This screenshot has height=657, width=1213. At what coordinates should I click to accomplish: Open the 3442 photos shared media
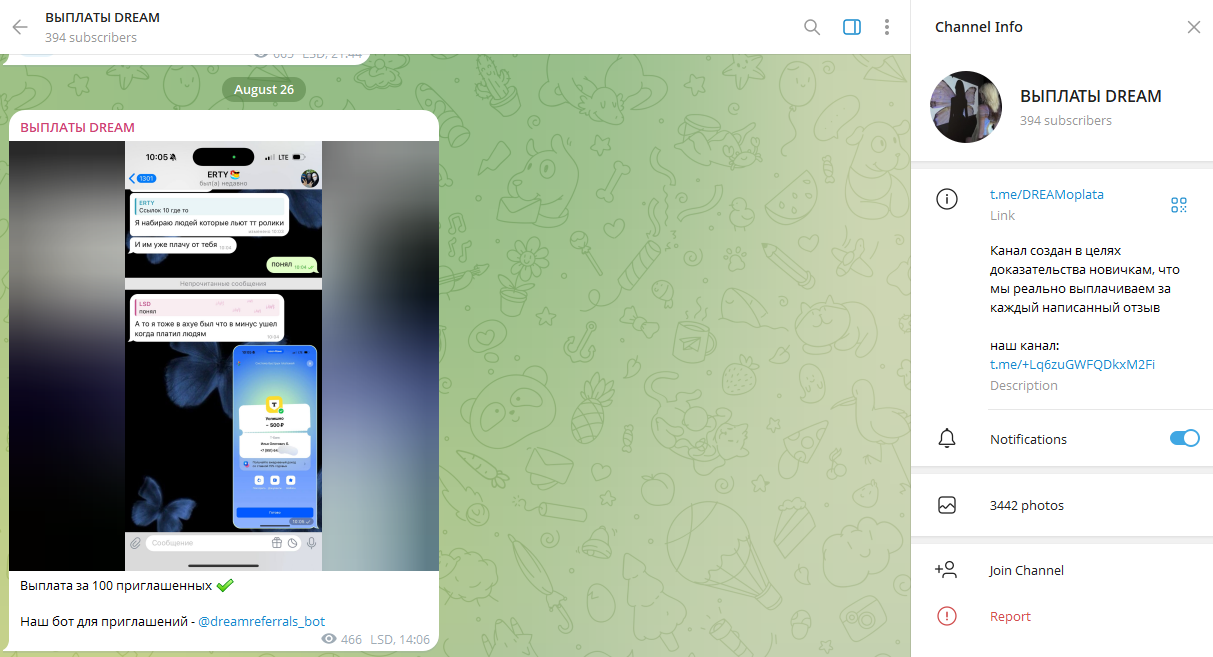[x=1026, y=505]
